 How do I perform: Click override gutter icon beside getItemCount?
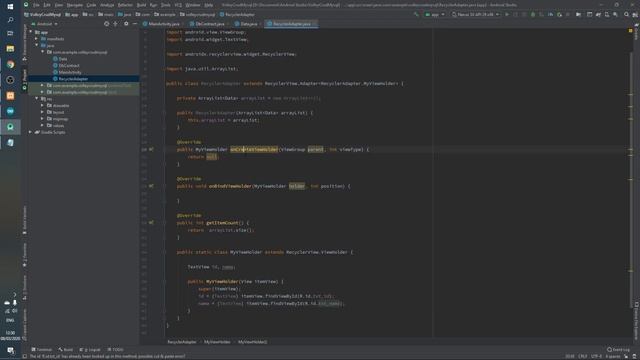151,223
